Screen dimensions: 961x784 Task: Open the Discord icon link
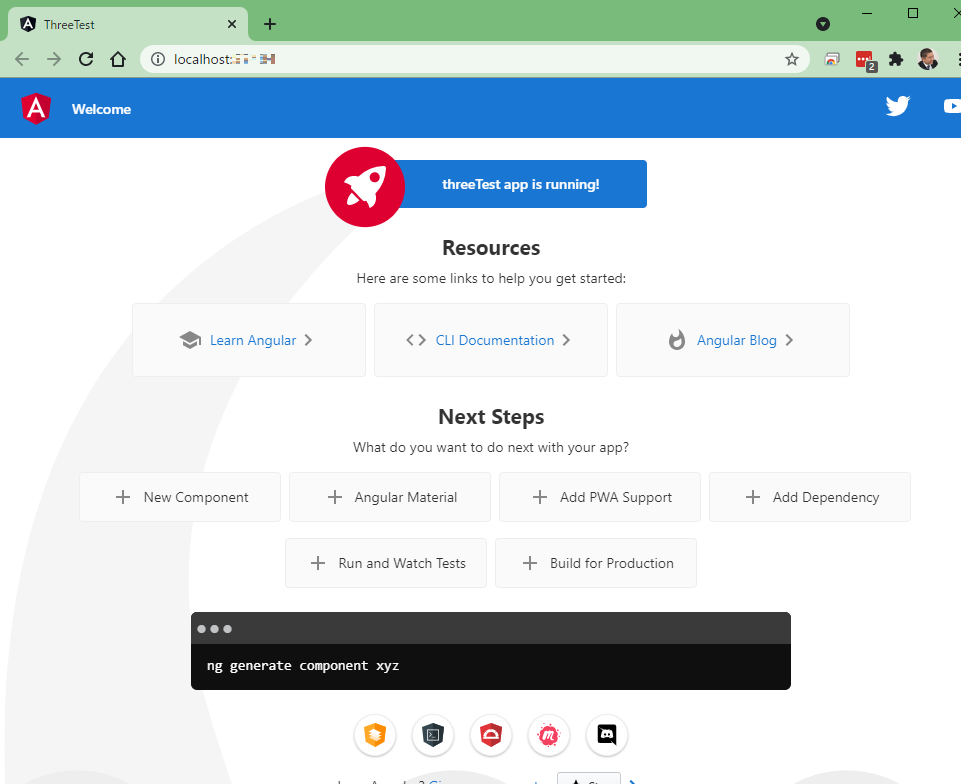(x=607, y=734)
